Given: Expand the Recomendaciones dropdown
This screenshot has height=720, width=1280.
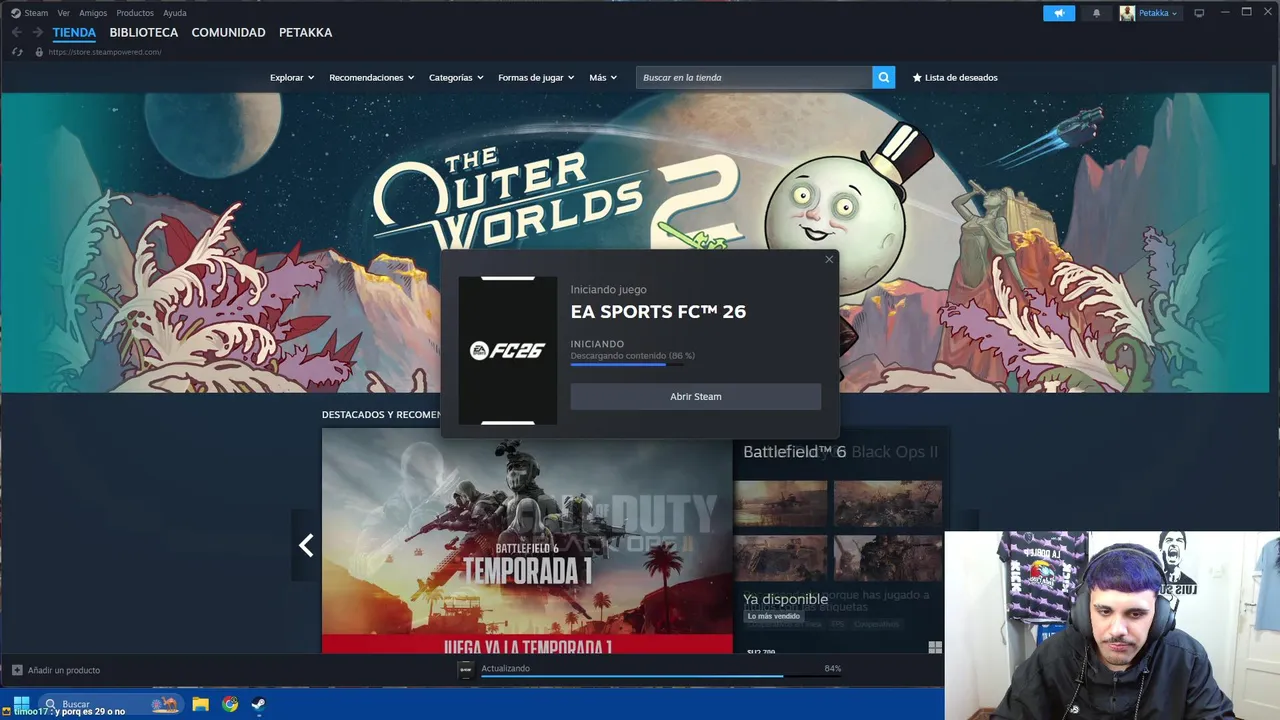Looking at the screenshot, I should click(x=371, y=77).
